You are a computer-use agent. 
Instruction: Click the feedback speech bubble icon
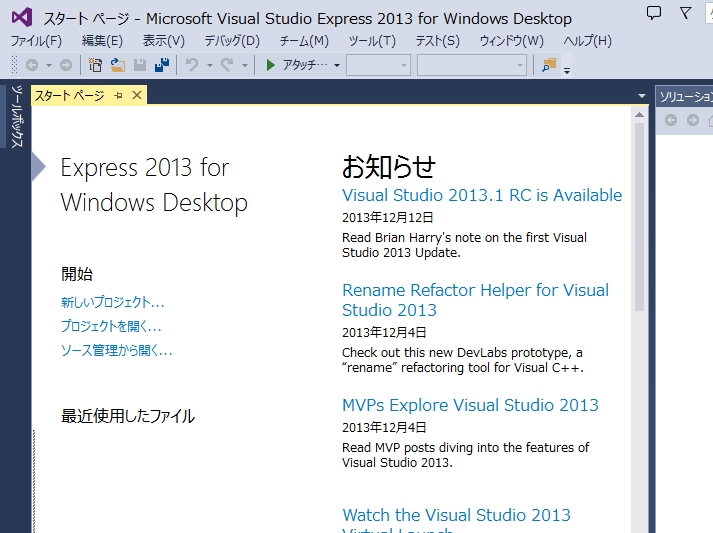[654, 13]
